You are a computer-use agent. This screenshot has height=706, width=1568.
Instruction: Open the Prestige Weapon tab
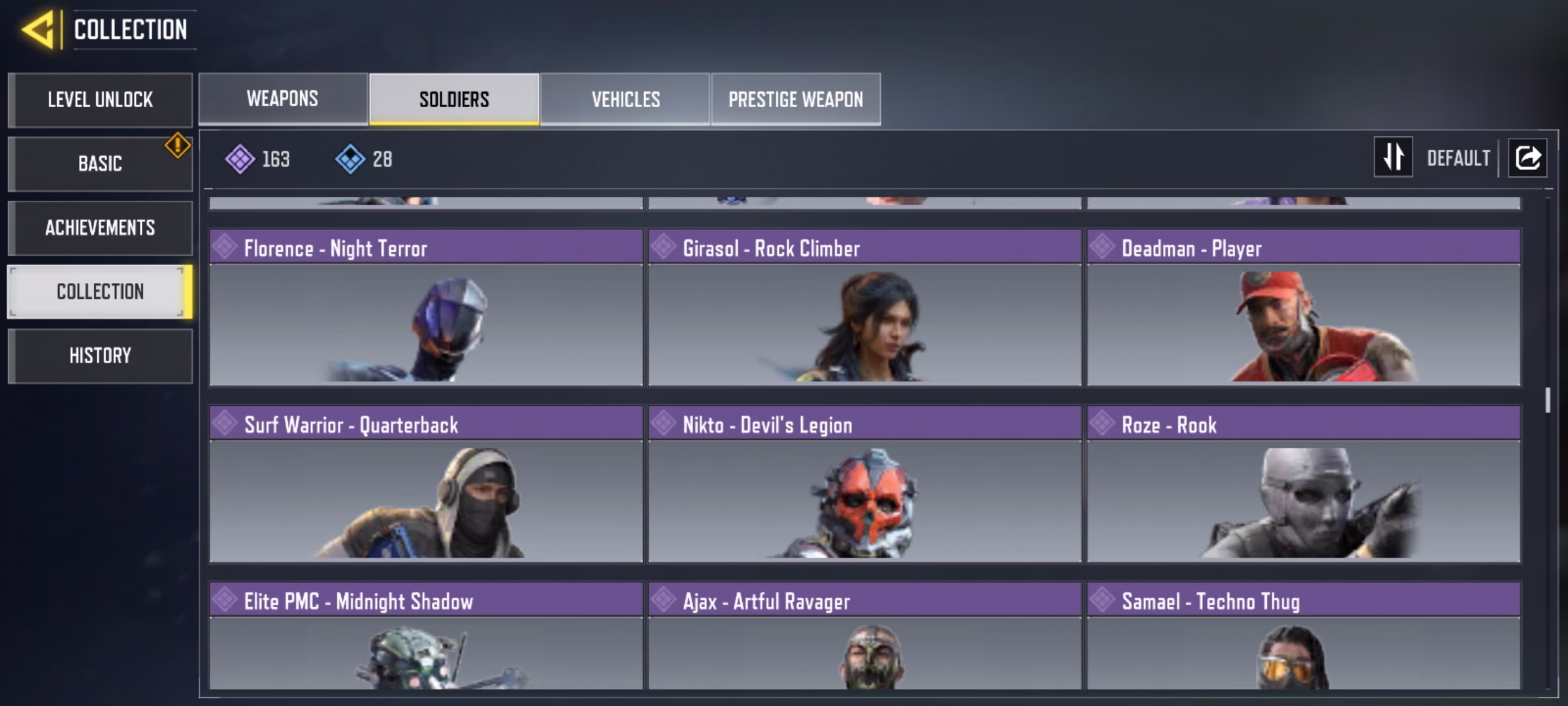[x=796, y=99]
